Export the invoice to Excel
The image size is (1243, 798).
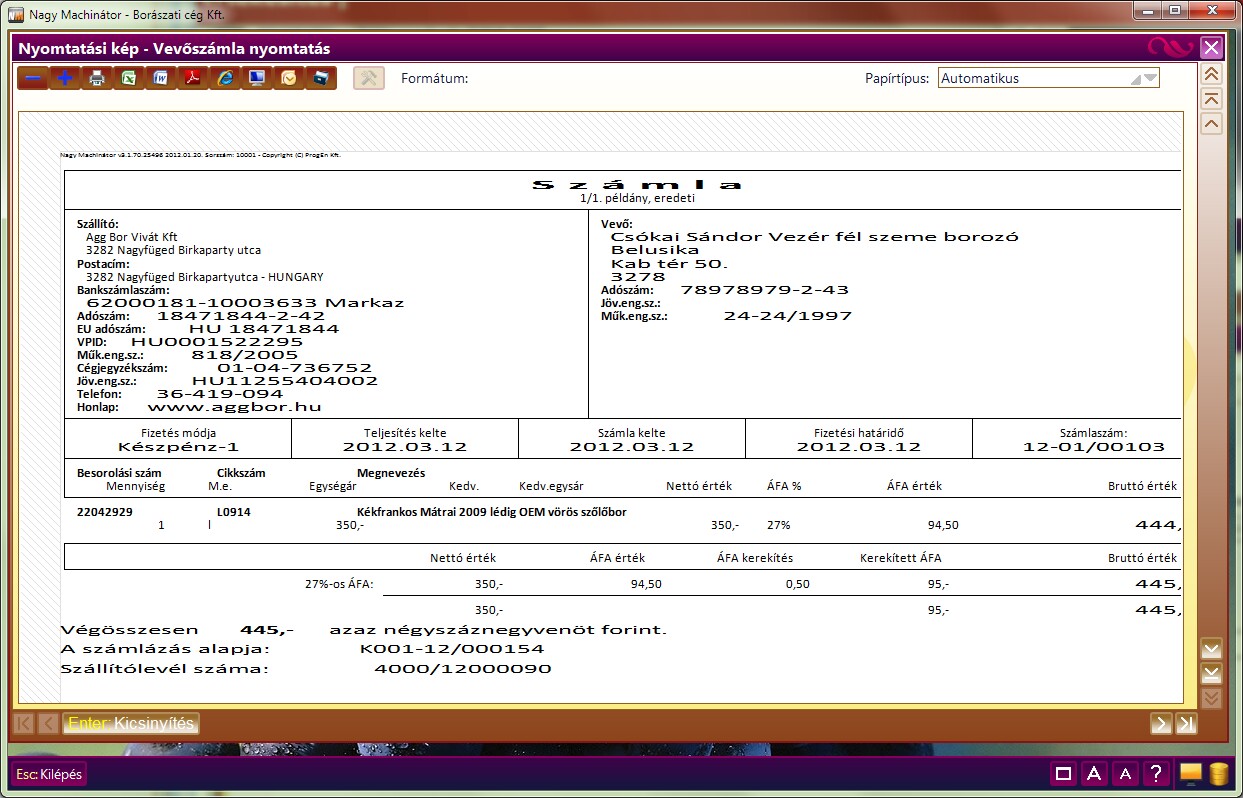[x=129, y=78]
